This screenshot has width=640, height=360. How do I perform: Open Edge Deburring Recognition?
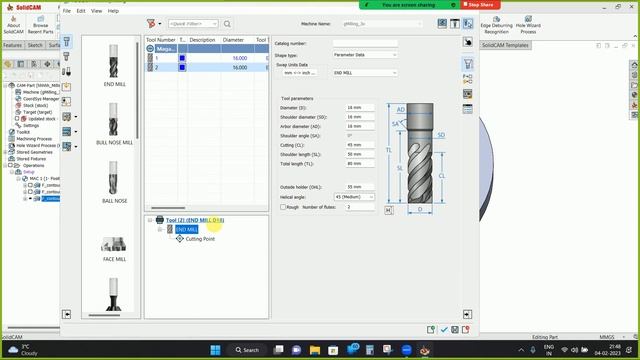point(496,25)
